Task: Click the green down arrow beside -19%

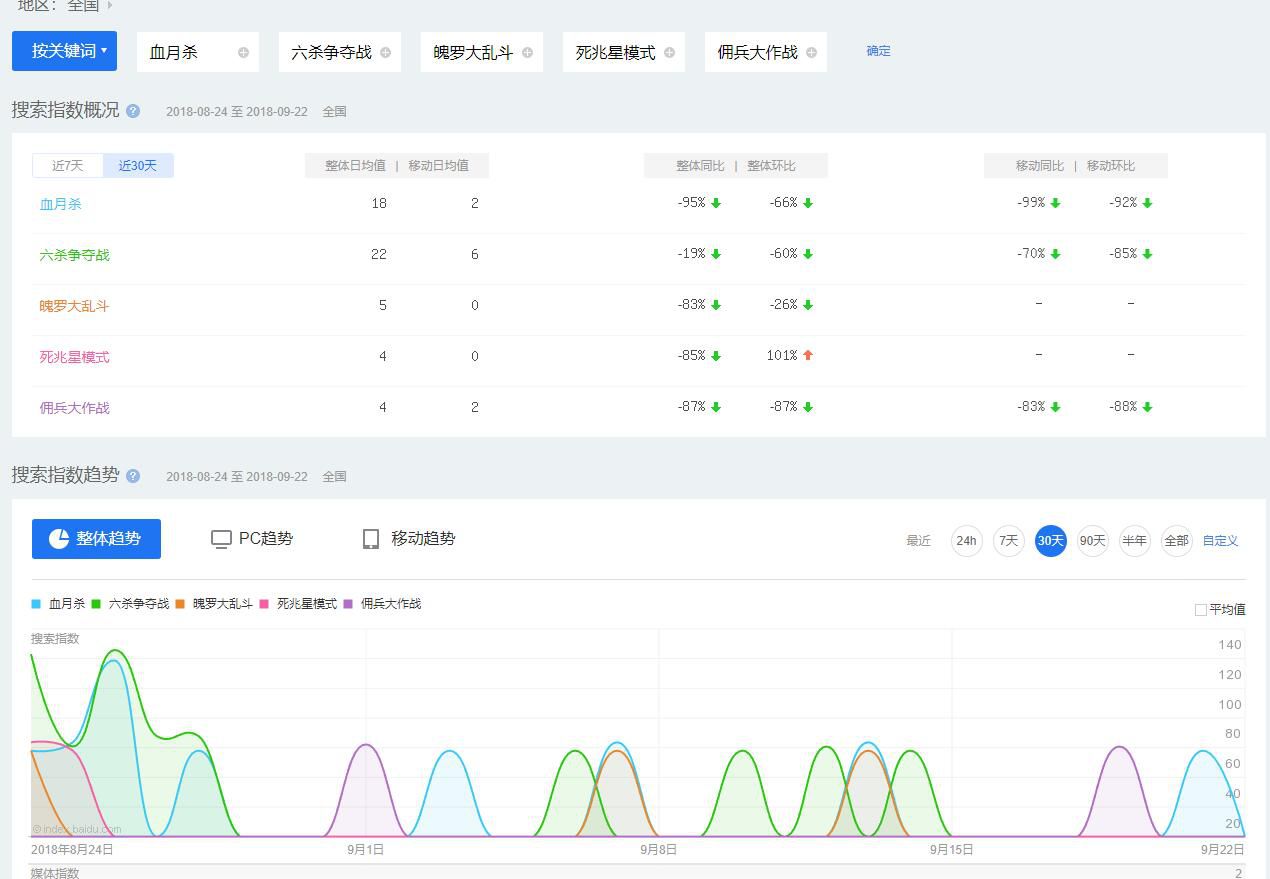Action: [716, 254]
